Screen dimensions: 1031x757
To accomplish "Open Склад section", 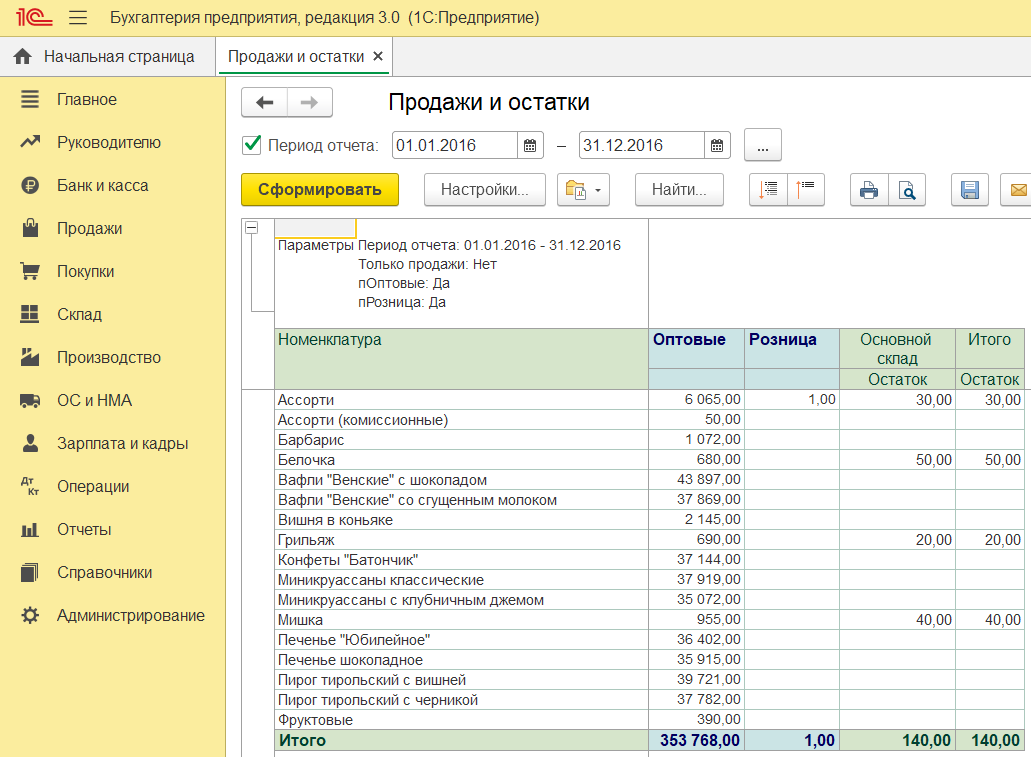I will (80, 314).
